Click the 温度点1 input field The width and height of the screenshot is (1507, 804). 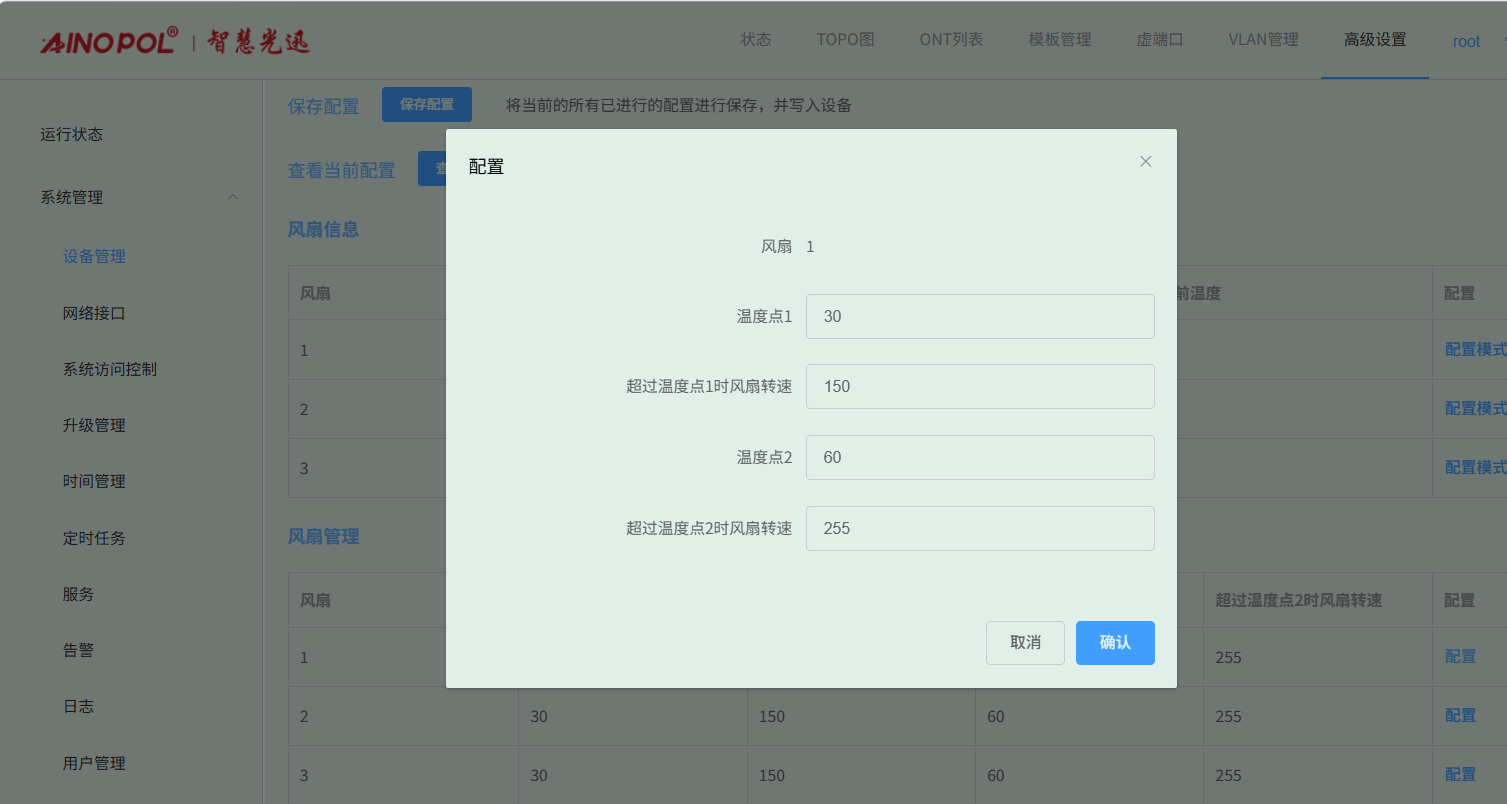pos(979,317)
